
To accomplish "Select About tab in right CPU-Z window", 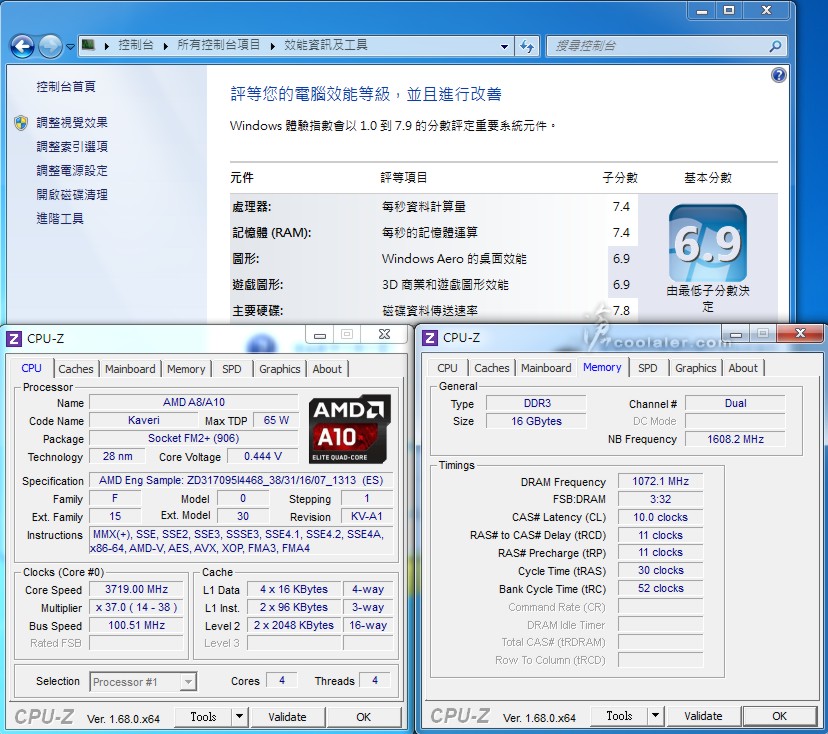I will pyautogui.click(x=743, y=368).
